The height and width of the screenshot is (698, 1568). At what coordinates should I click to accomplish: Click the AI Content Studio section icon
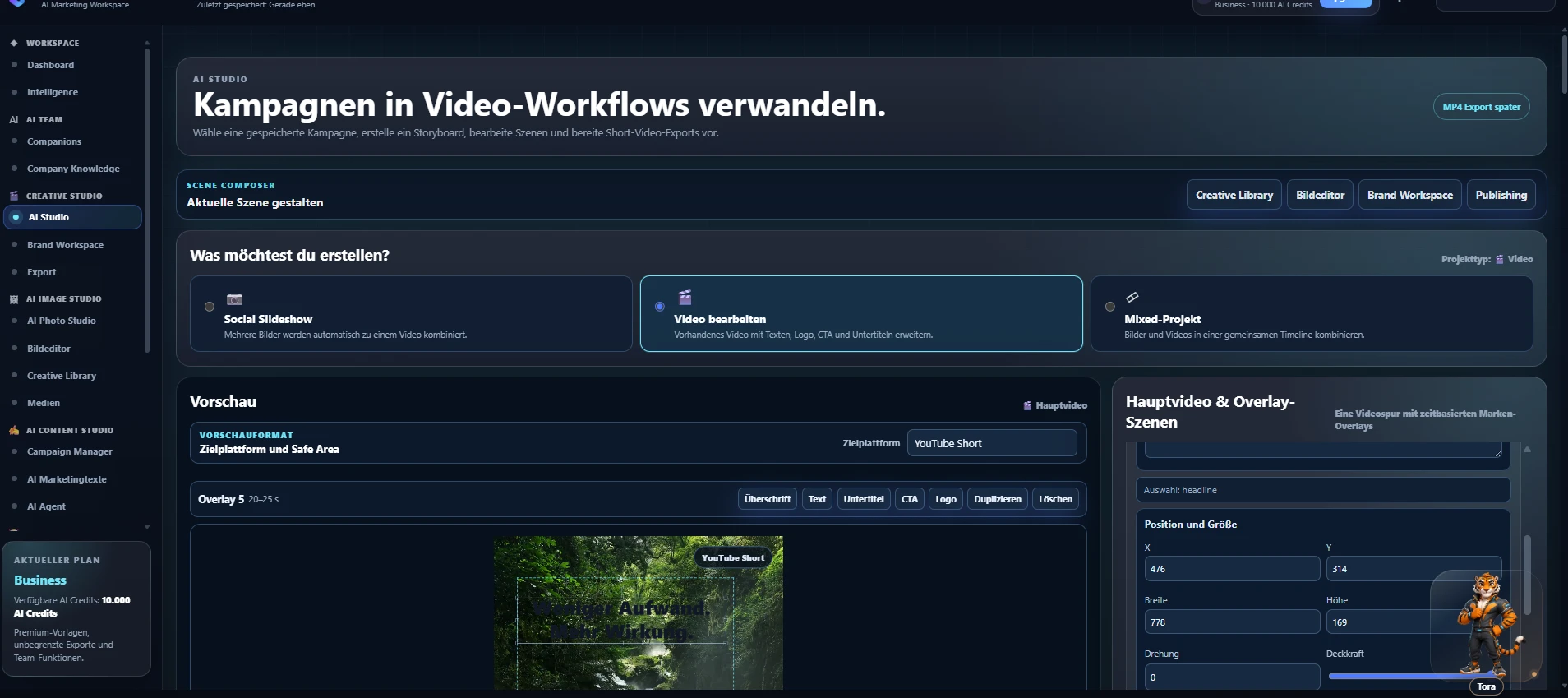(x=14, y=430)
